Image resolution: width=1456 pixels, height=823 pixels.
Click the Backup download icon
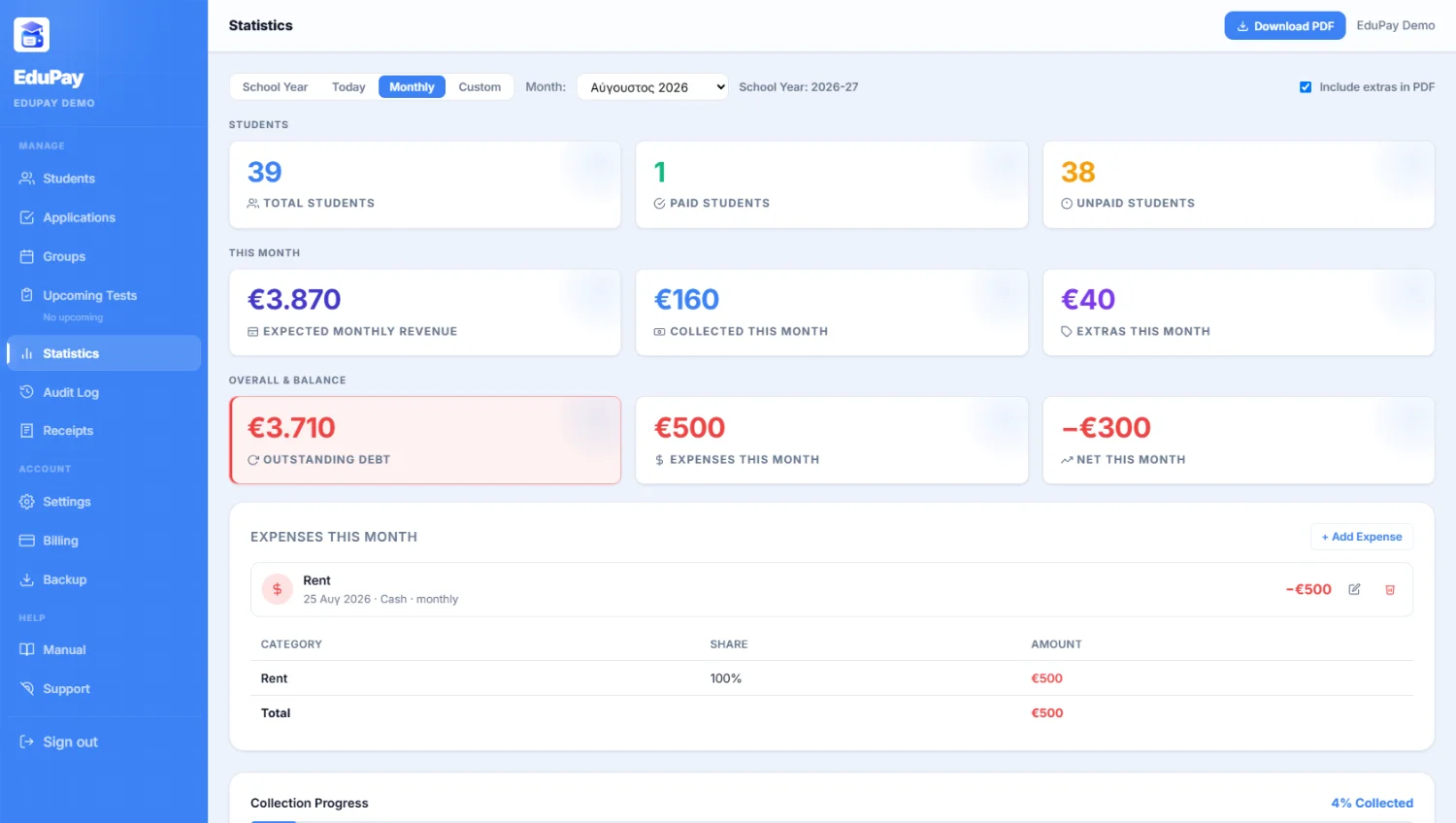pos(27,579)
